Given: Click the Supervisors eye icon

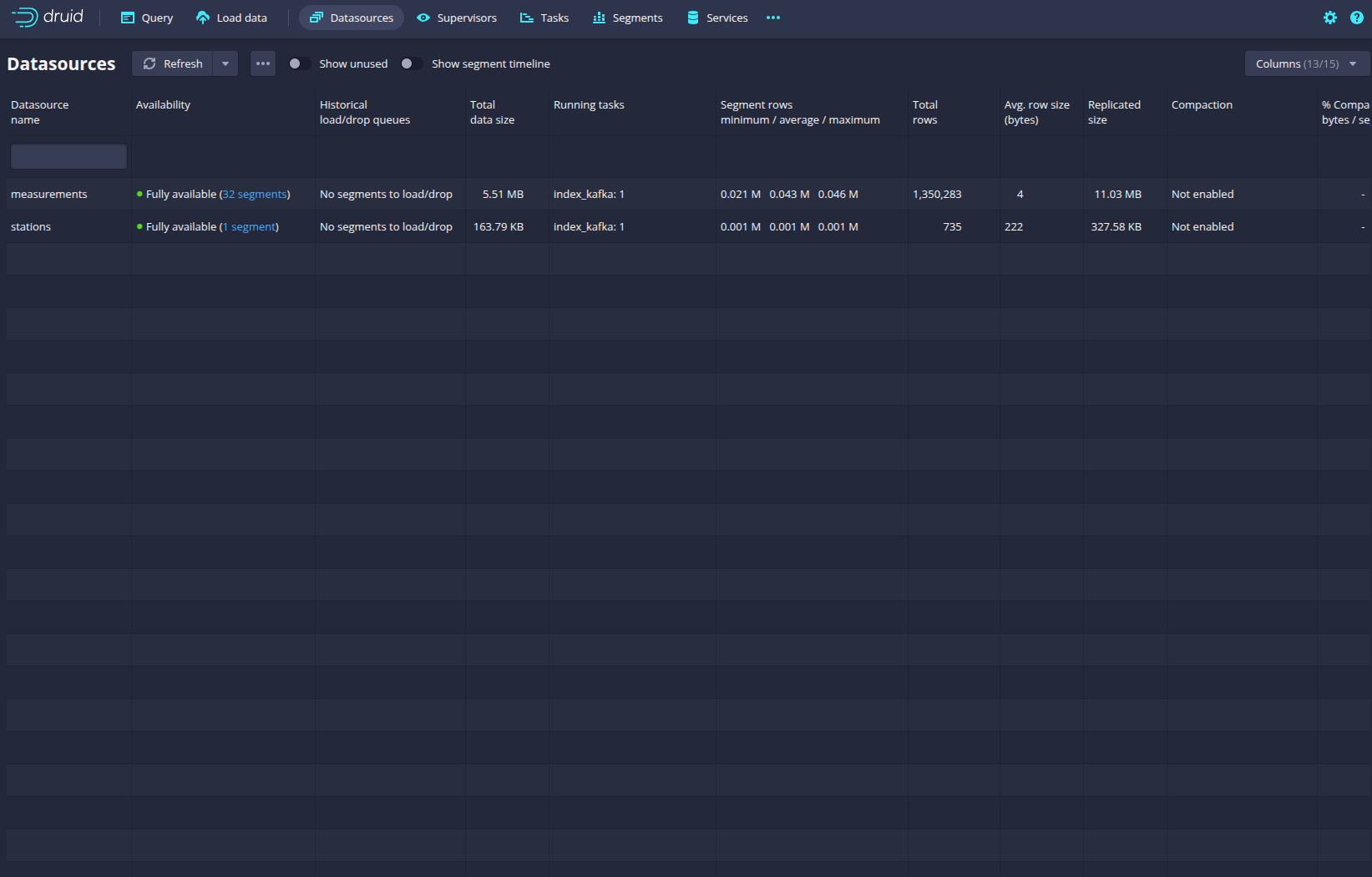Looking at the screenshot, I should [423, 18].
